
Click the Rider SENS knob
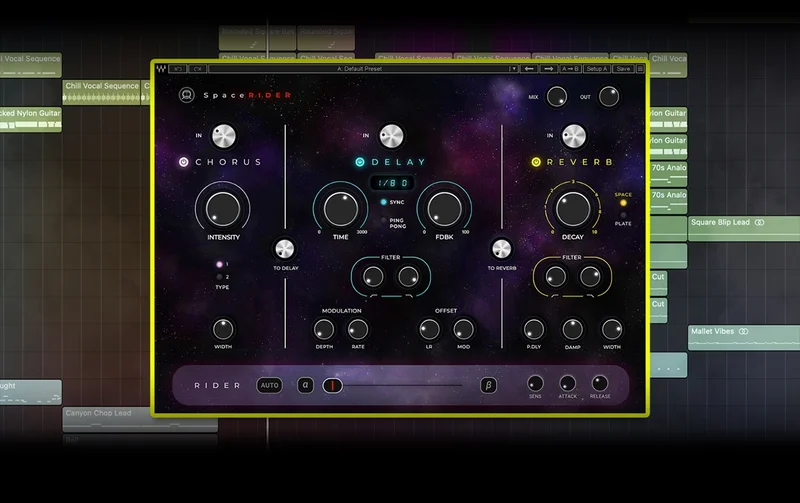tap(535, 383)
